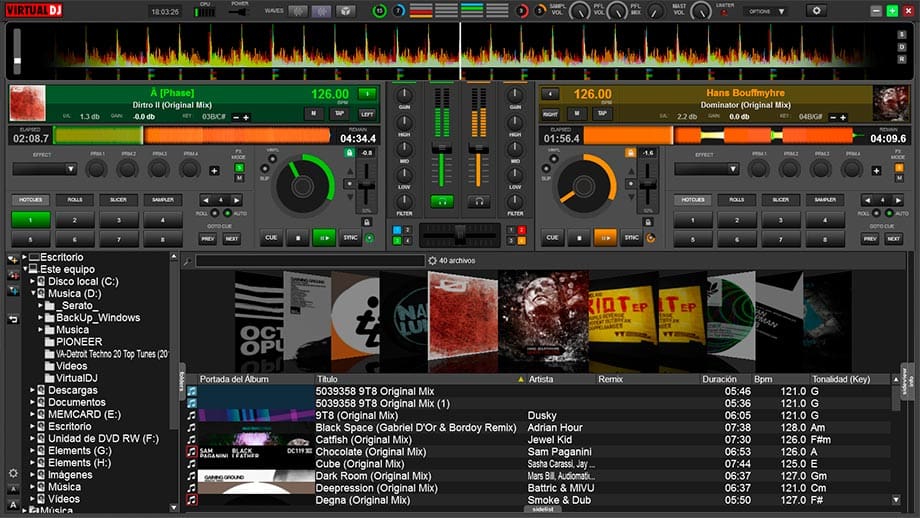Open the right deck EFFECT dropdown
Screen dimensions: 920x518
click(x=706, y=169)
